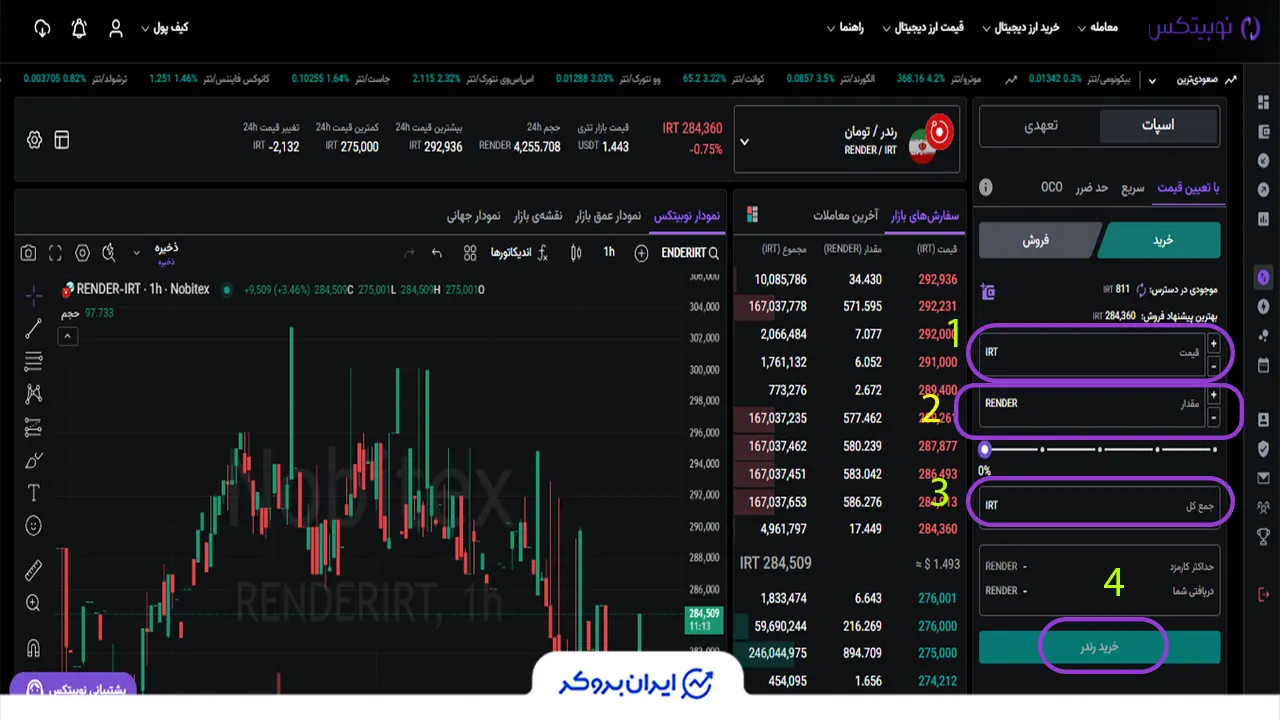This screenshot has height=720, width=1280.
Task: Open the 1h timeframe selector
Action: pos(609,253)
